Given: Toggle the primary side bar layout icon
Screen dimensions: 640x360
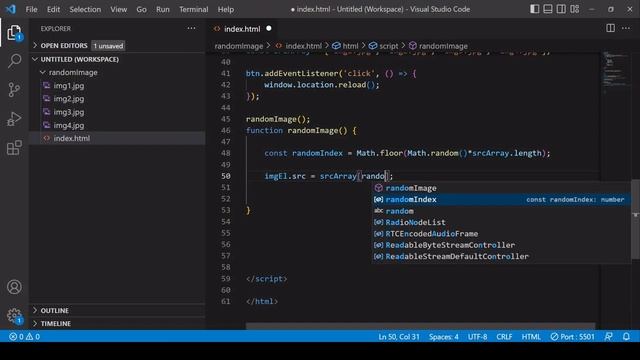Looking at the screenshot, I should [534, 9].
